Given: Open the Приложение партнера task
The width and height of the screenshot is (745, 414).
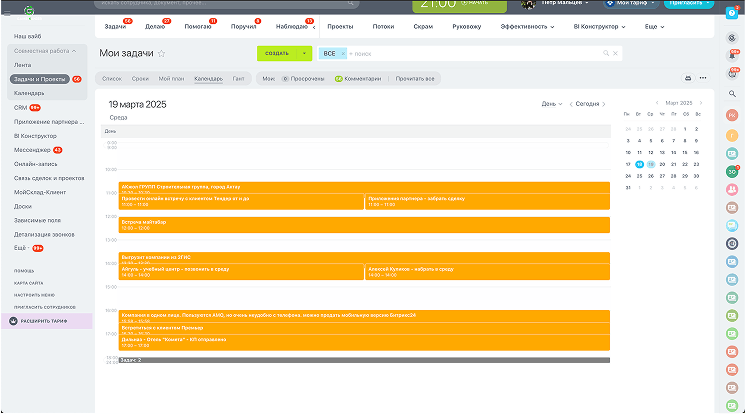Looking at the screenshot, I should click(x=487, y=202).
